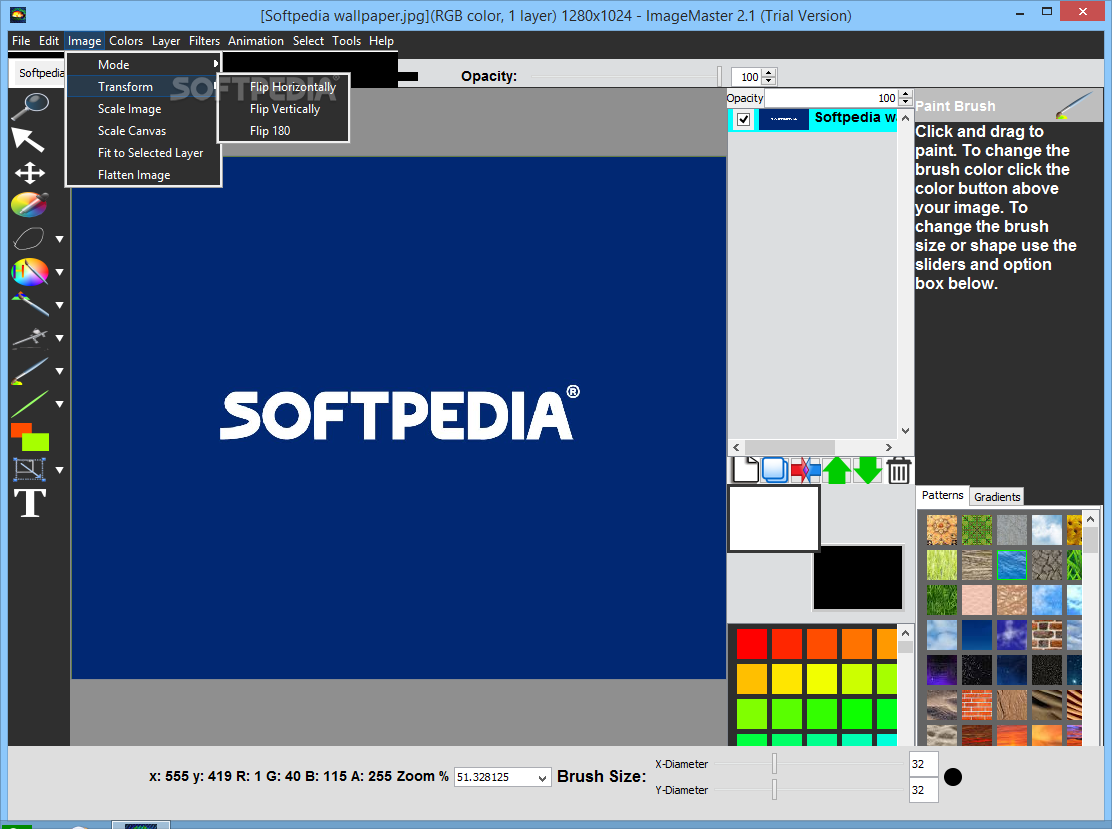Move layer down with green arrow
The height and width of the screenshot is (829, 1112).
(x=867, y=470)
